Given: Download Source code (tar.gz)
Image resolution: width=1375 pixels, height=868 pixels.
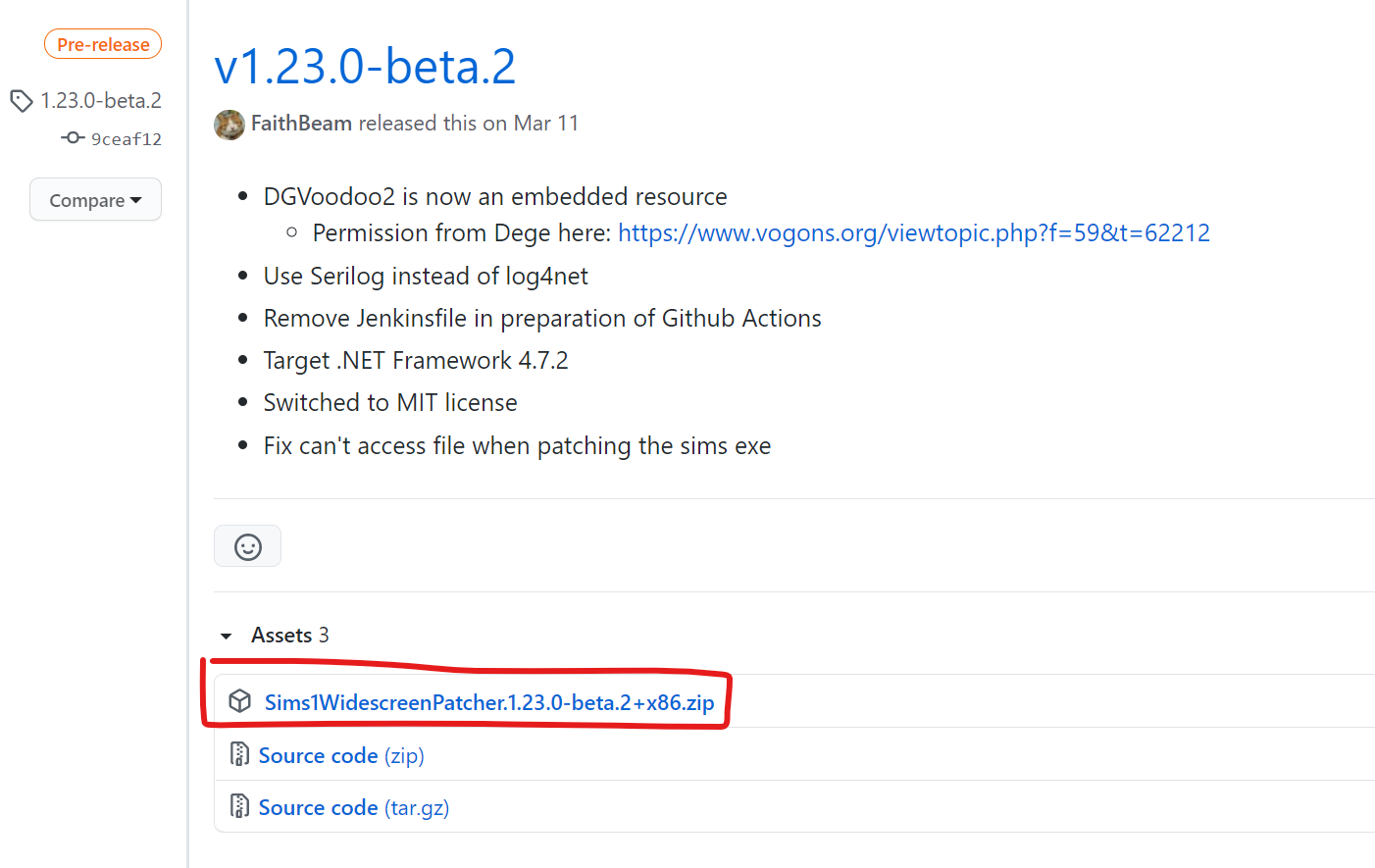Looking at the screenshot, I should [354, 807].
